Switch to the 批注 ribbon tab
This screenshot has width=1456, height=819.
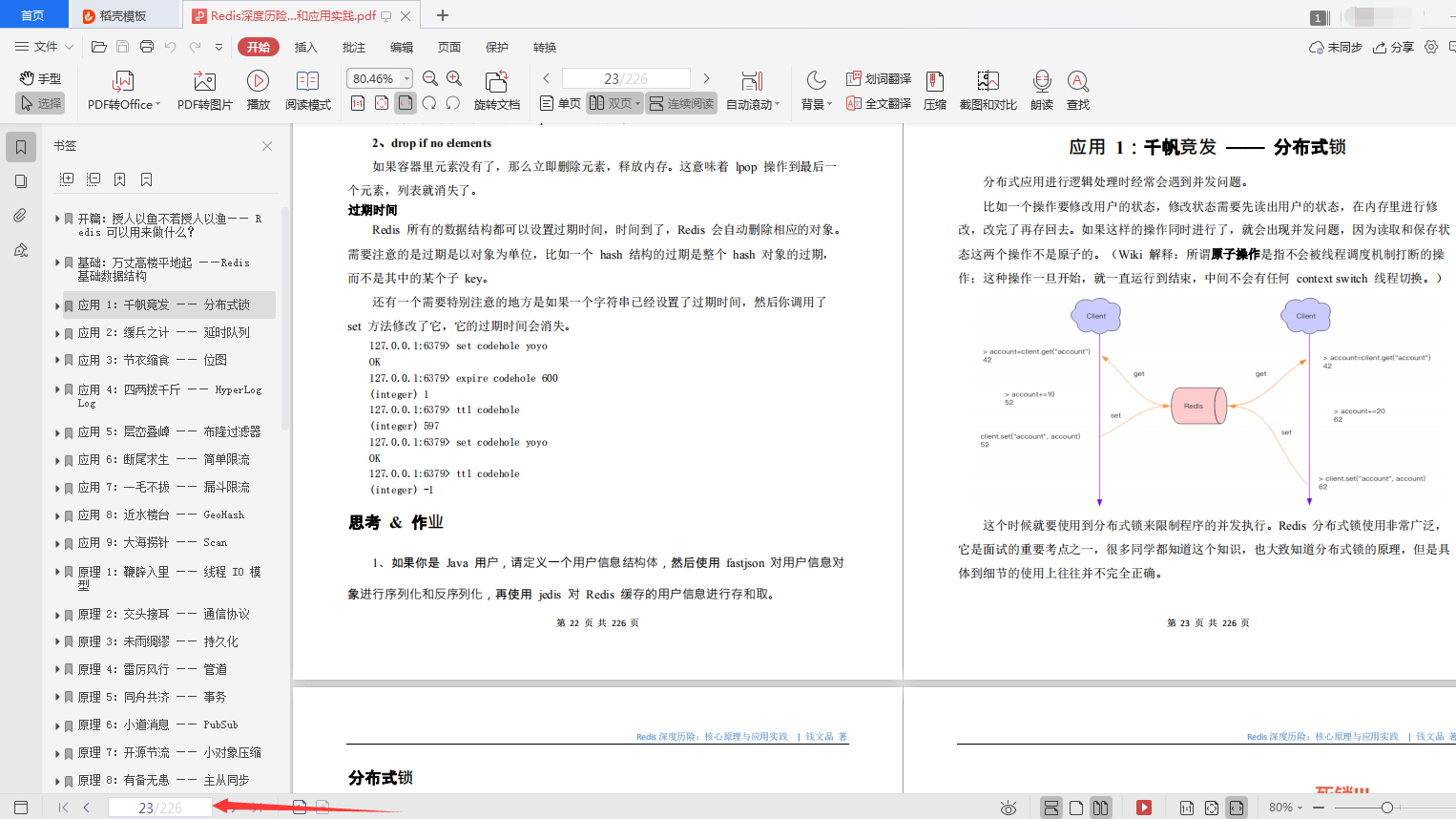pyautogui.click(x=354, y=47)
